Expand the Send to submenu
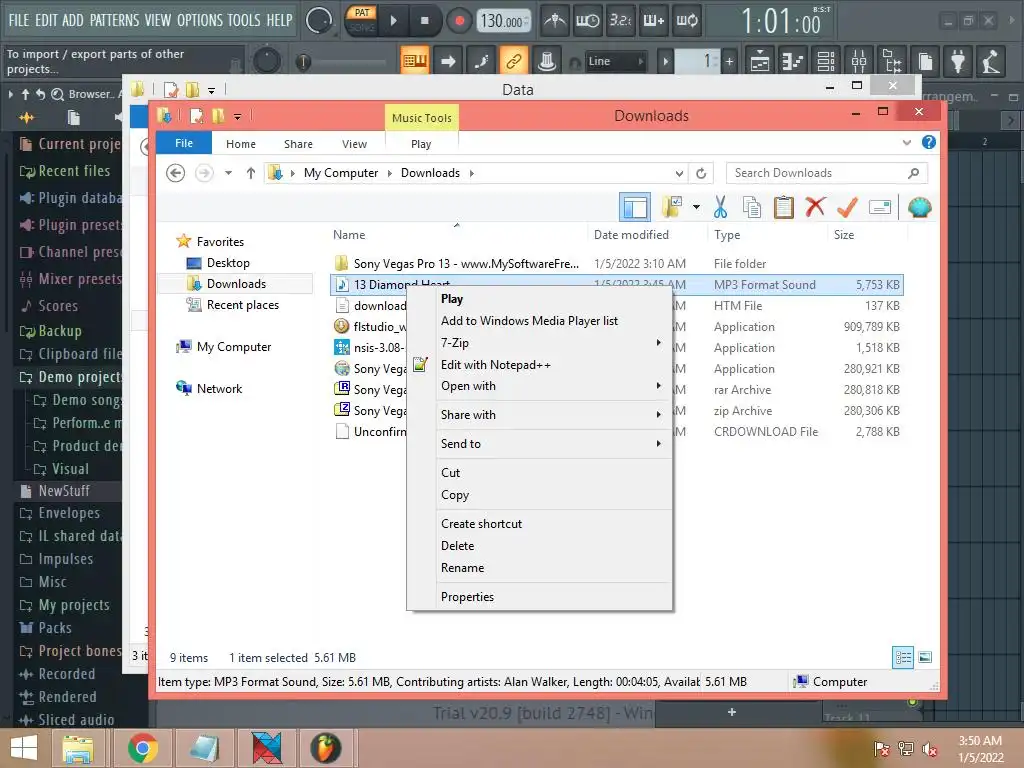The image size is (1024, 768). coord(539,443)
